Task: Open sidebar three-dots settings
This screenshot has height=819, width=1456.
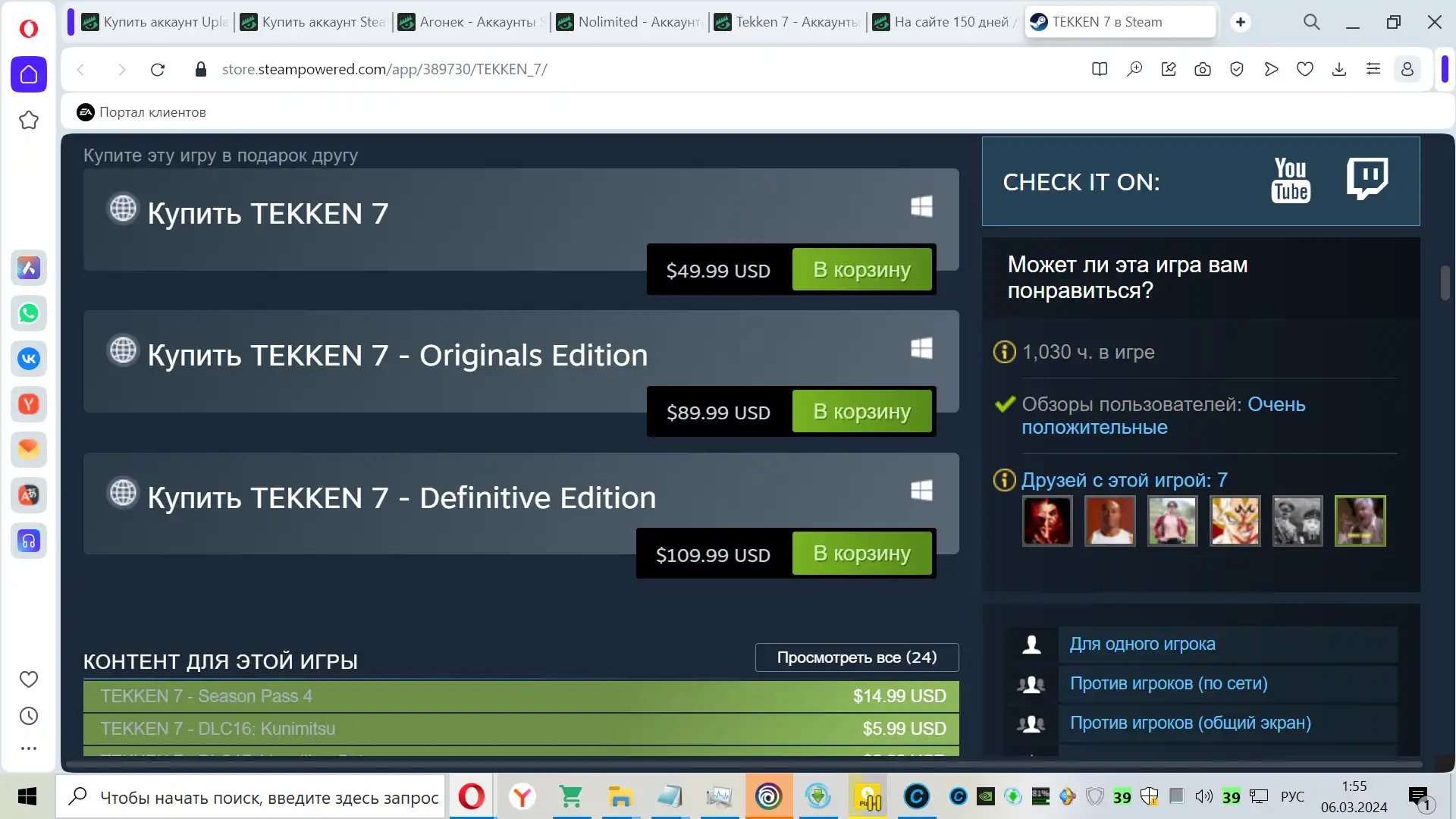Action: [29, 748]
